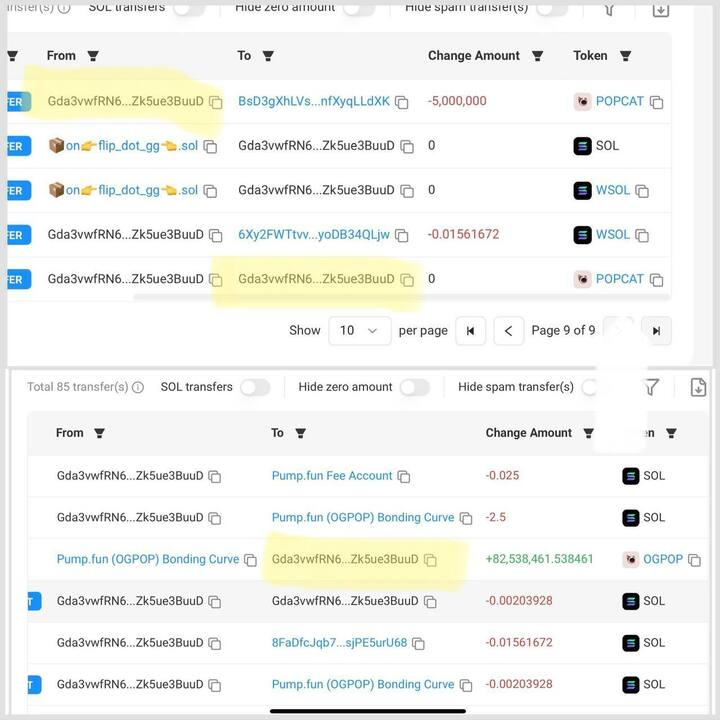720x720 pixels.
Task: Filter the Token column in upper table
Action: (625, 56)
